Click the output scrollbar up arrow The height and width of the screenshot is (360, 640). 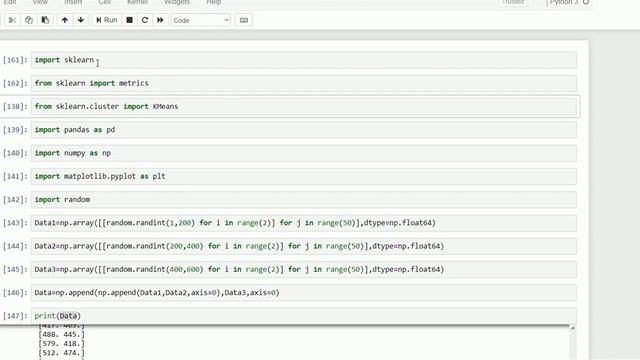(573, 328)
